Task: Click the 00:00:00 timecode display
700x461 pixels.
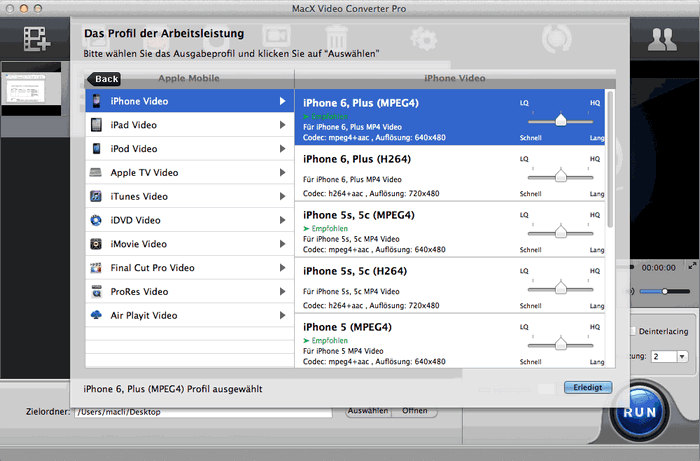Action: [x=658, y=268]
